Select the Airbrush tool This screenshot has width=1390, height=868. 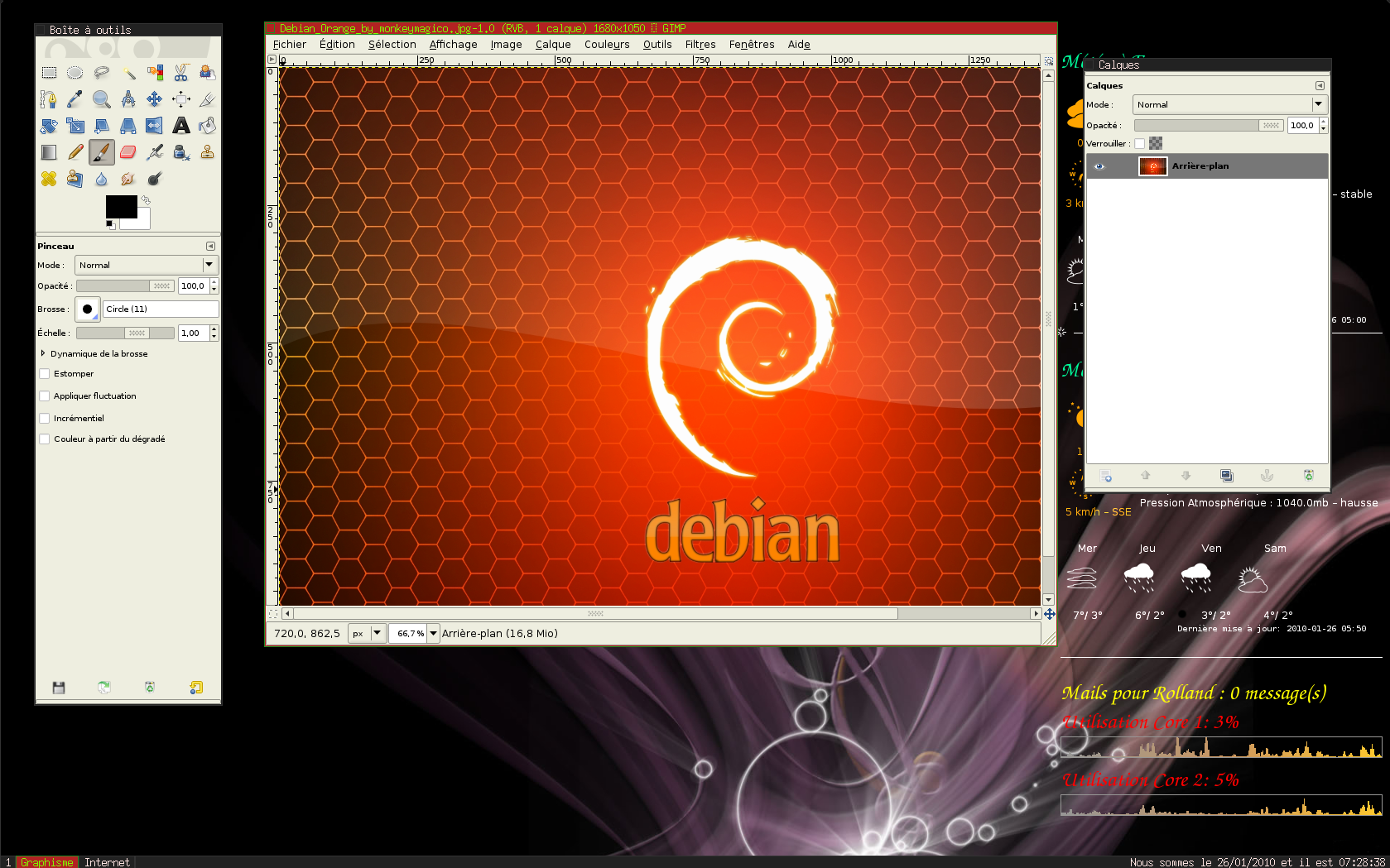tap(155, 152)
